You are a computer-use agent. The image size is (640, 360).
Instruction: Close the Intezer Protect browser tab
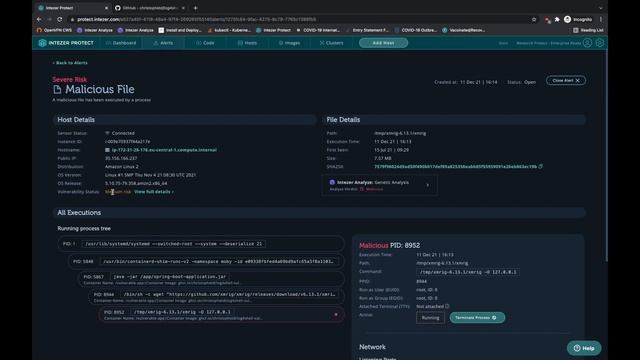pos(106,8)
